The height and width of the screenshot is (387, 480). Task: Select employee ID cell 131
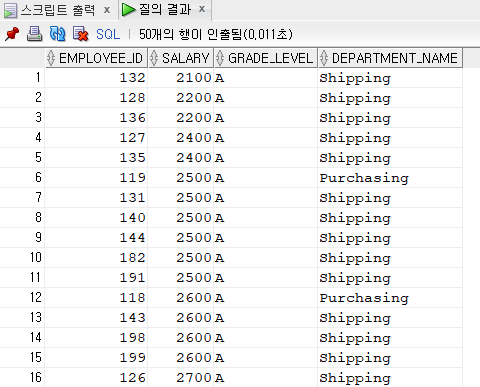(x=96, y=198)
